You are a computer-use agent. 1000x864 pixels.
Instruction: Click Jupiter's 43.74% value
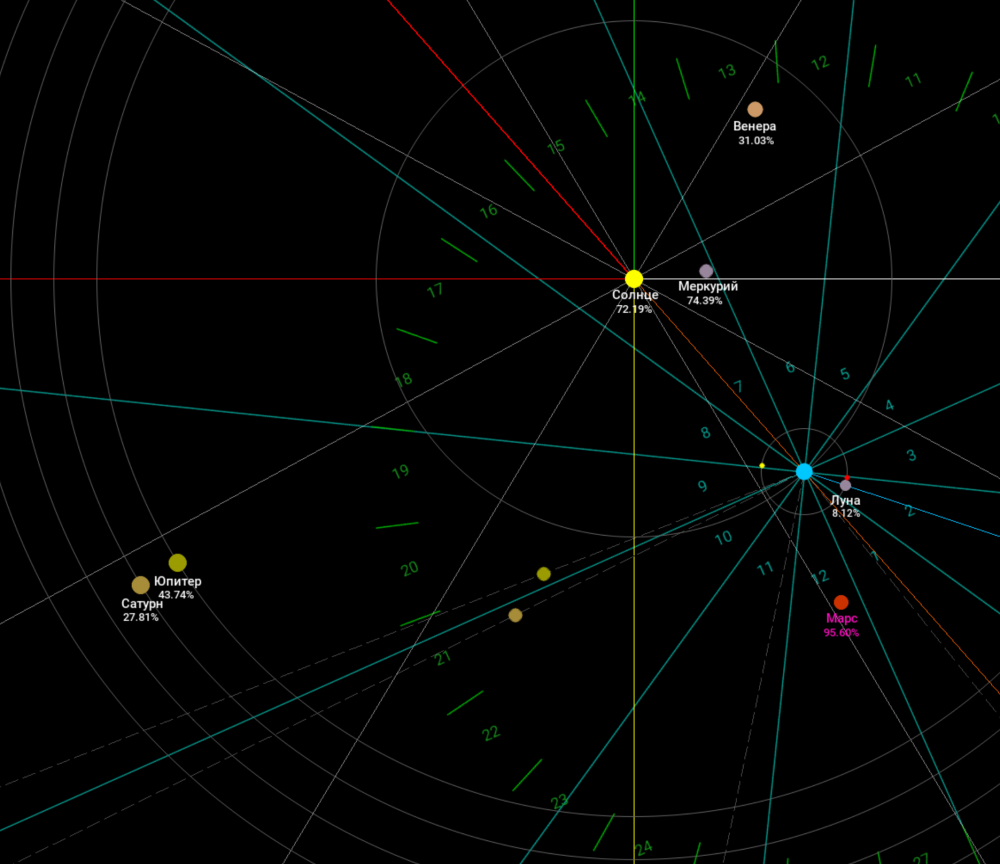(176, 595)
